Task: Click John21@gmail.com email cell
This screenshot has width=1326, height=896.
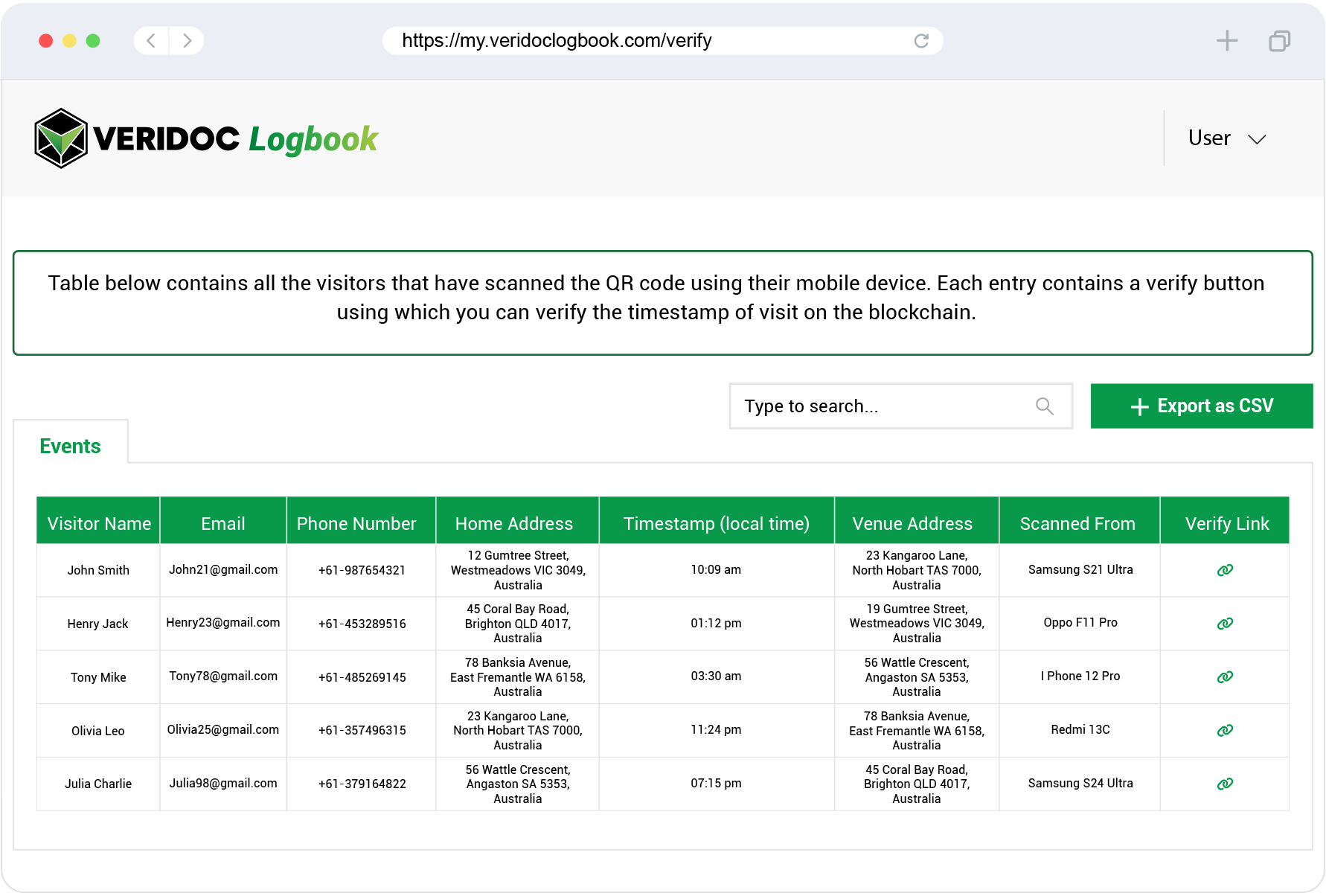Action: click(223, 570)
